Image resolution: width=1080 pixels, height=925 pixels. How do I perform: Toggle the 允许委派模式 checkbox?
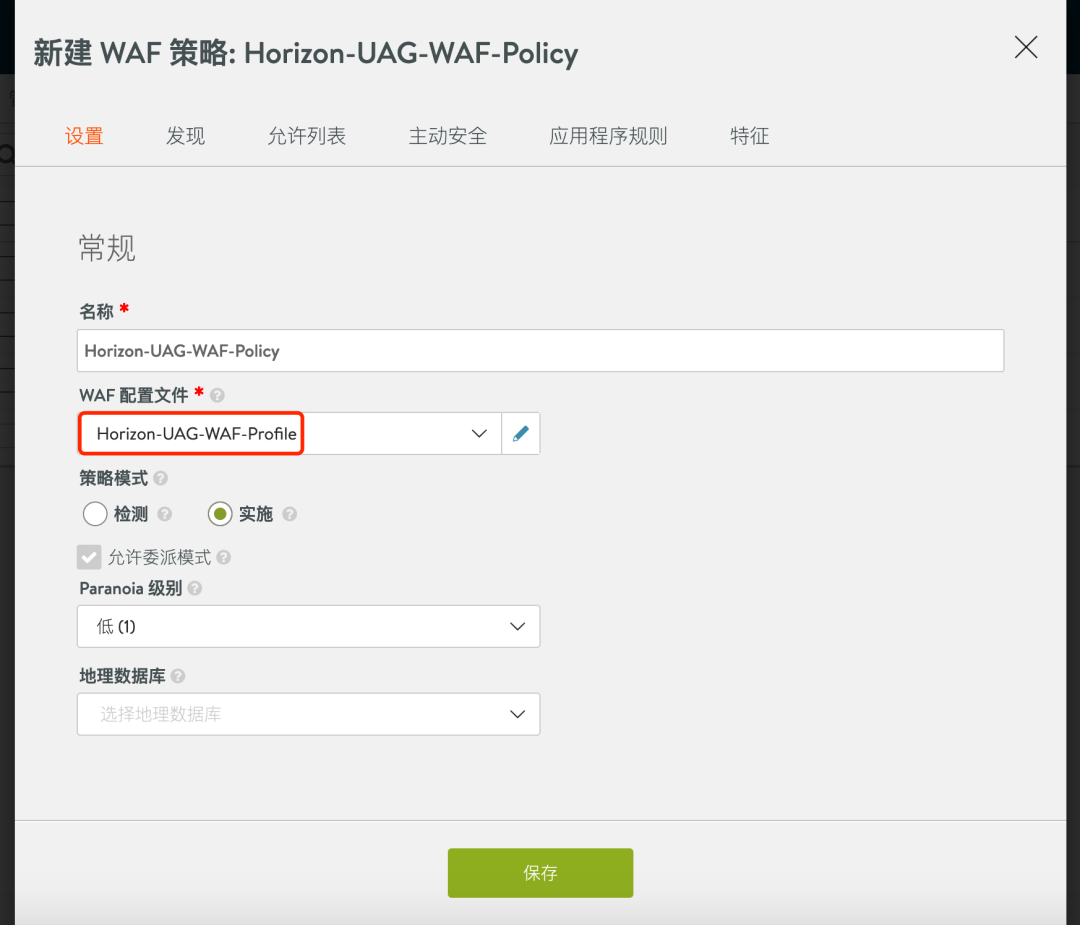(x=89, y=557)
